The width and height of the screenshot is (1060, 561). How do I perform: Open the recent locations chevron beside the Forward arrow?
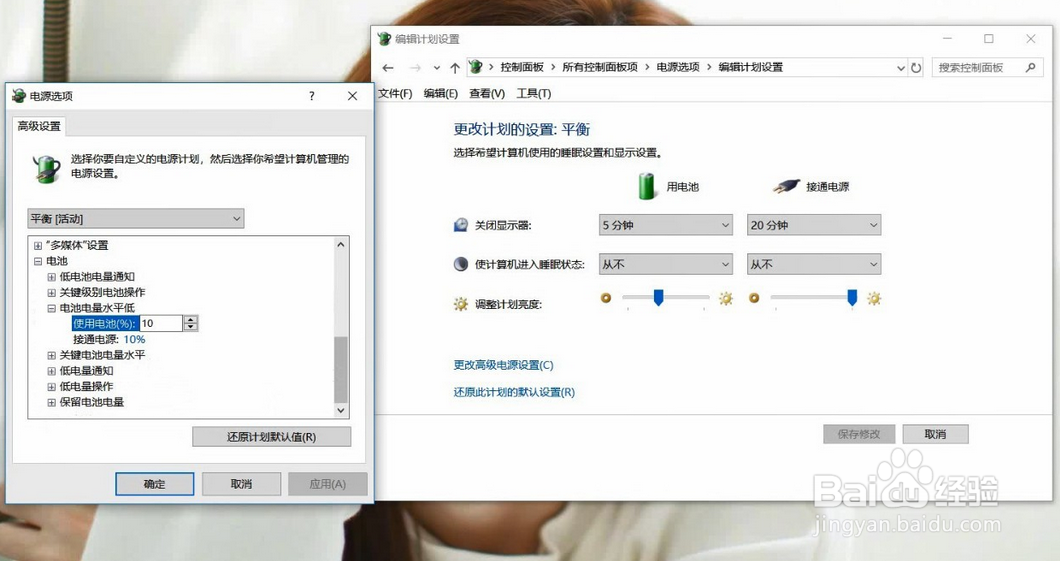(x=437, y=68)
